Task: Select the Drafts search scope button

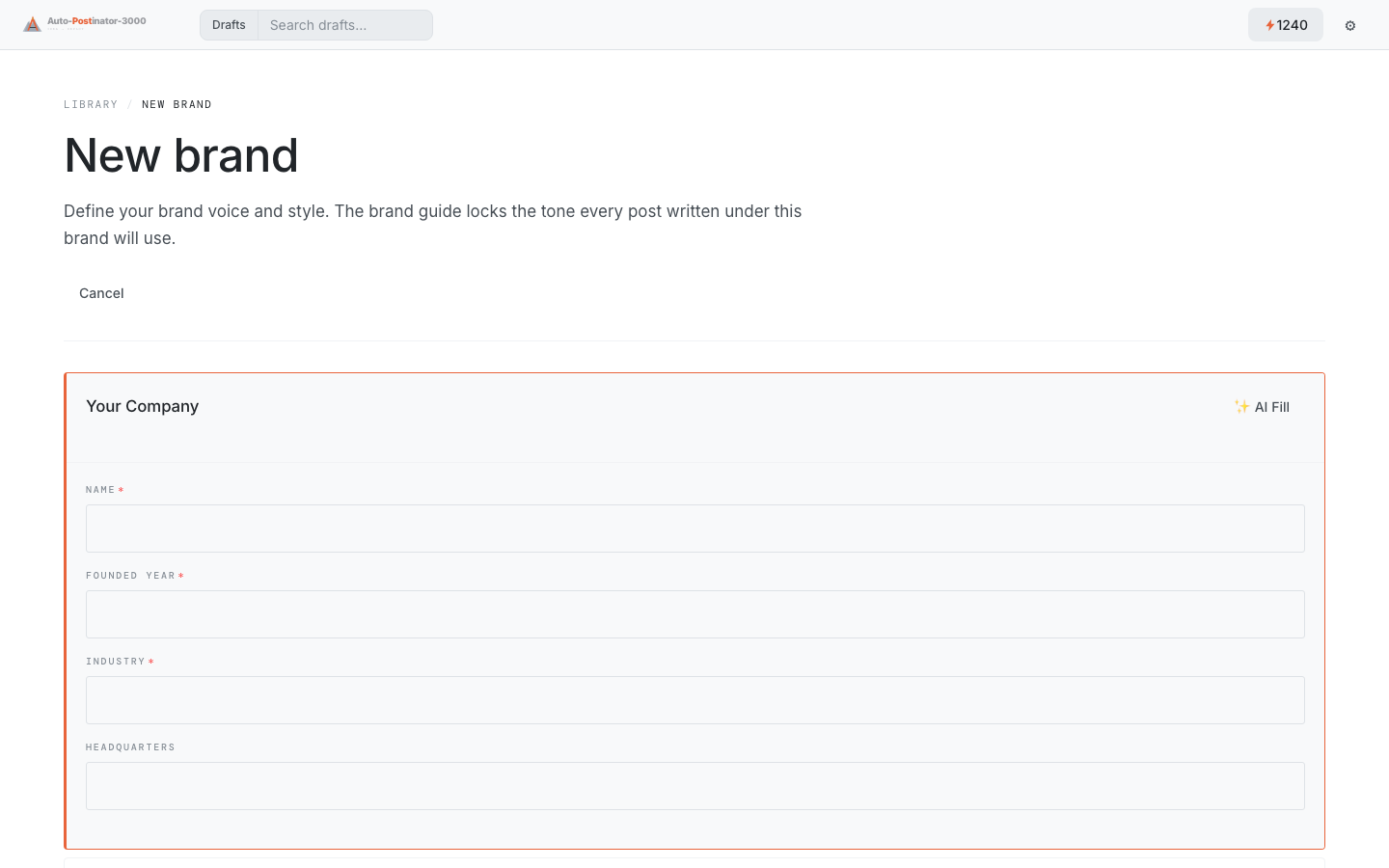Action: [x=229, y=25]
